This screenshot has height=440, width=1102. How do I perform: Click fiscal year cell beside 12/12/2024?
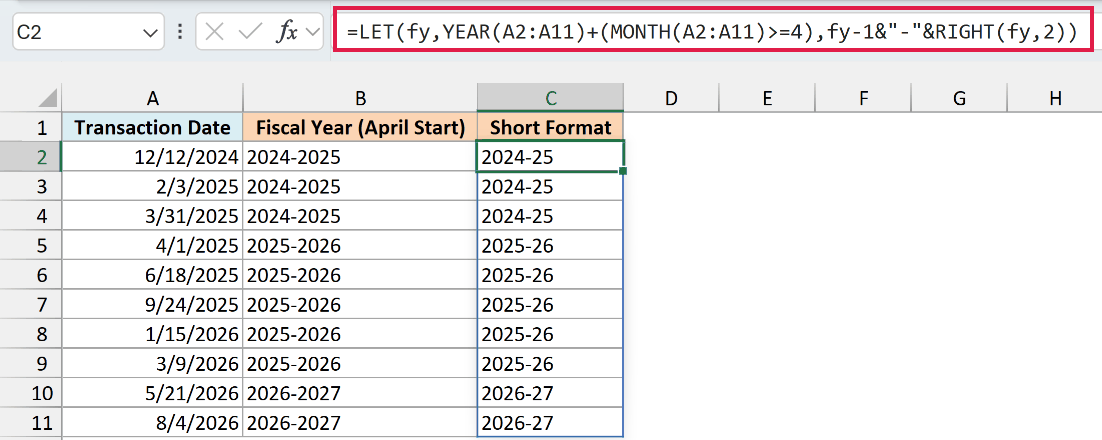tap(360, 157)
